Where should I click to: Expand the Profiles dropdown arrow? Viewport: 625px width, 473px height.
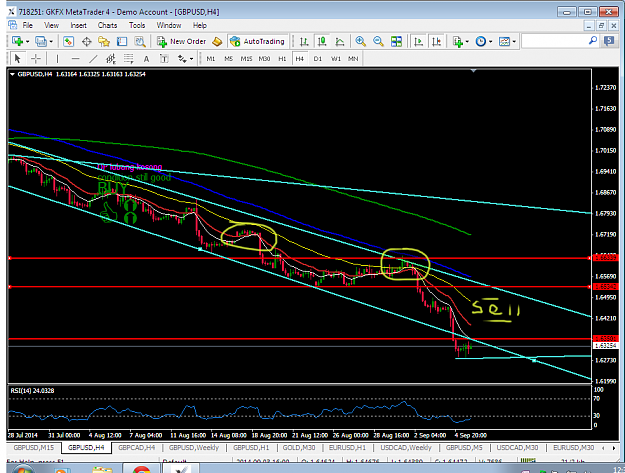click(x=51, y=41)
